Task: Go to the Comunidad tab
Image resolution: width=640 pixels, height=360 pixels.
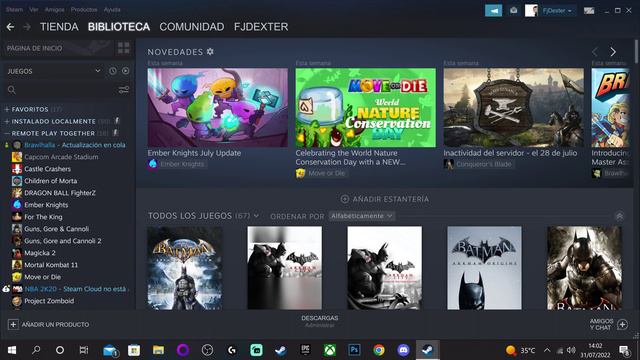Action: point(192,27)
